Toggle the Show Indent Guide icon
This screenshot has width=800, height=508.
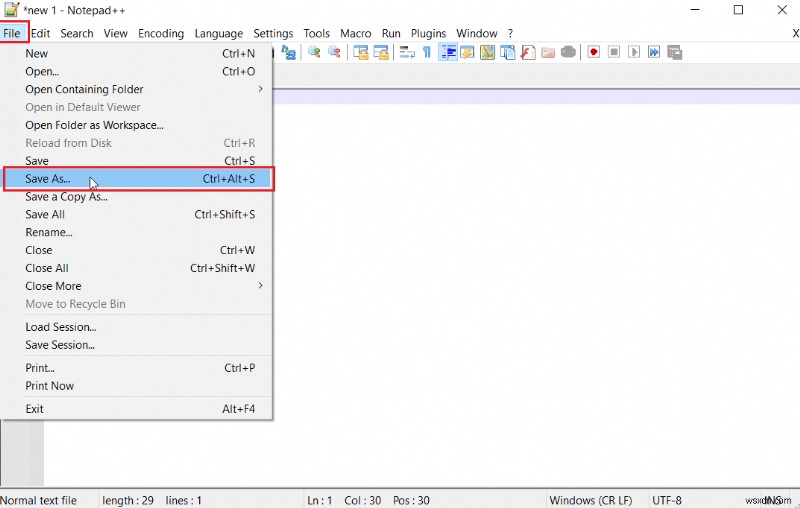(x=448, y=52)
